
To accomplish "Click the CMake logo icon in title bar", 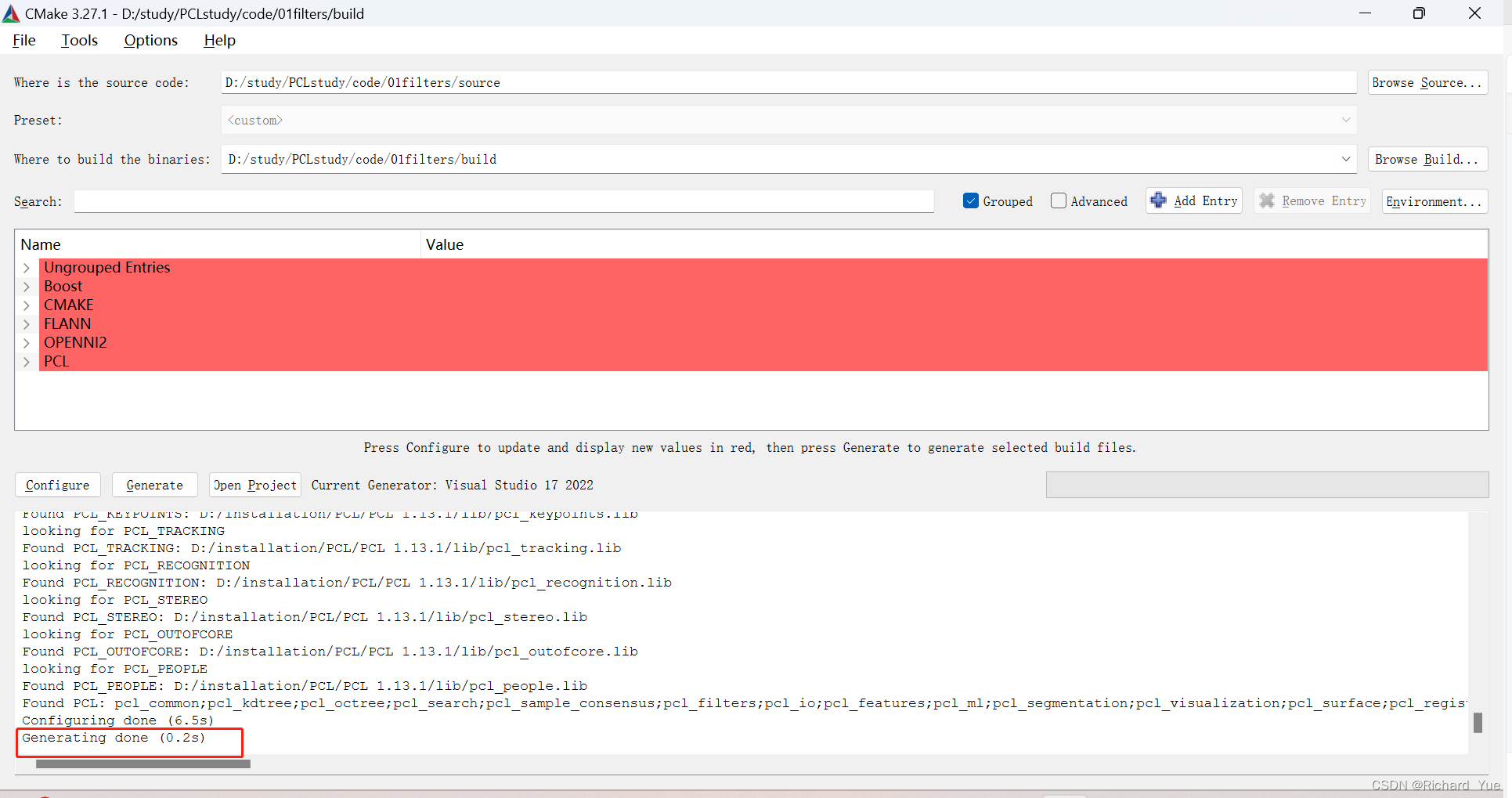I will [x=11, y=13].
